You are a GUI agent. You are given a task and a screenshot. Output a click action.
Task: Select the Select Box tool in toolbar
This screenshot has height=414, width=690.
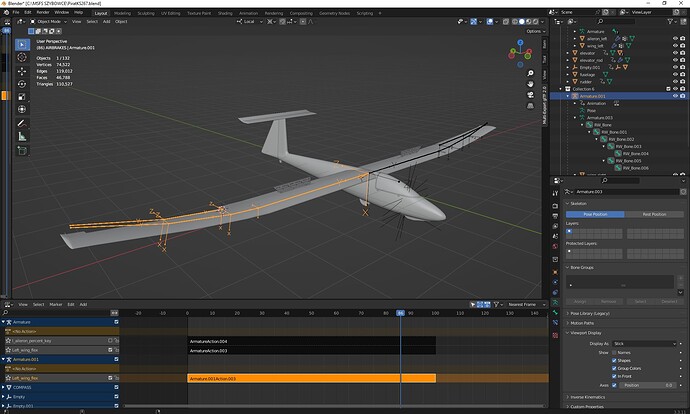coord(22,44)
